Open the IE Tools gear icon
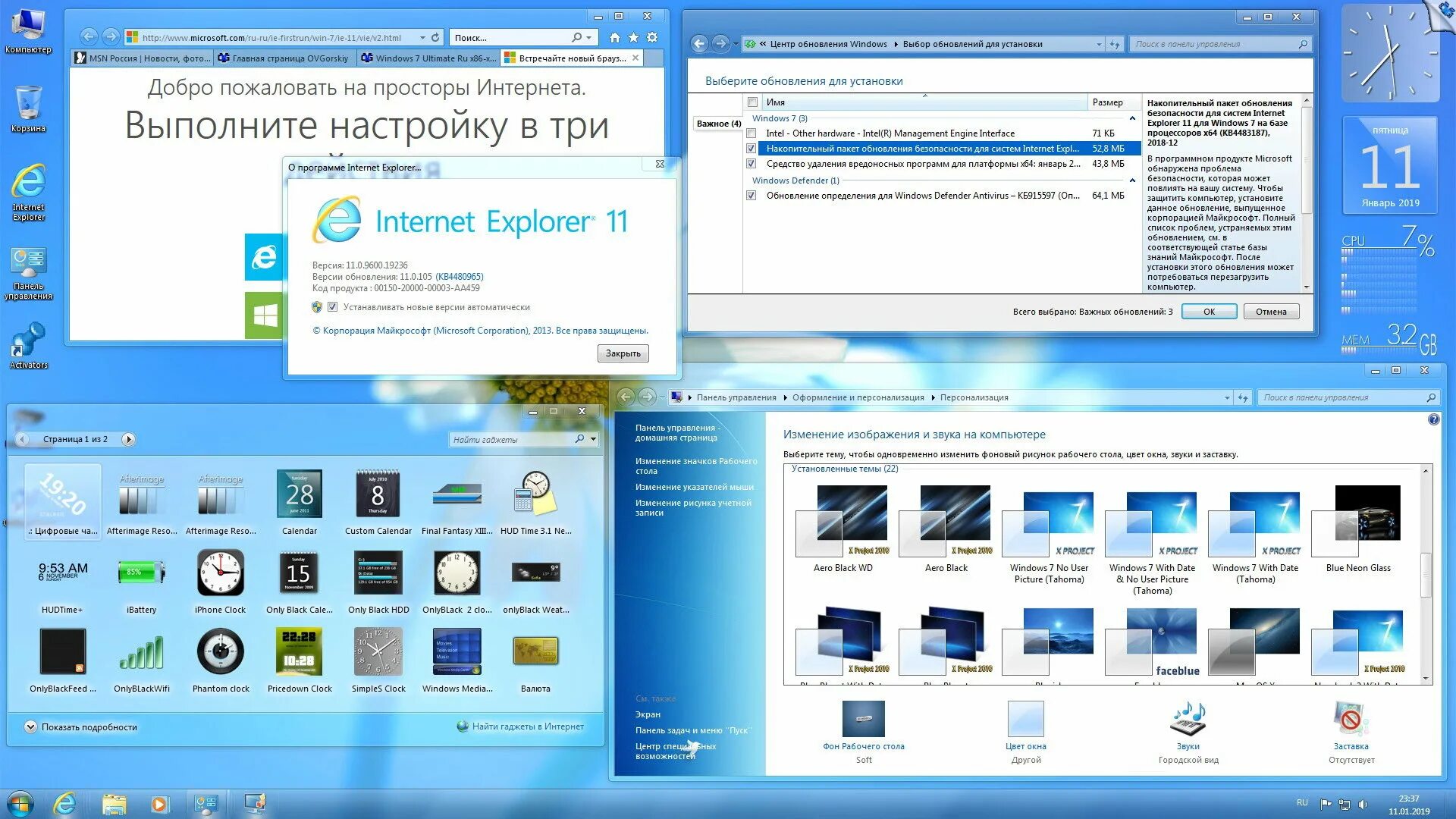 (652, 37)
